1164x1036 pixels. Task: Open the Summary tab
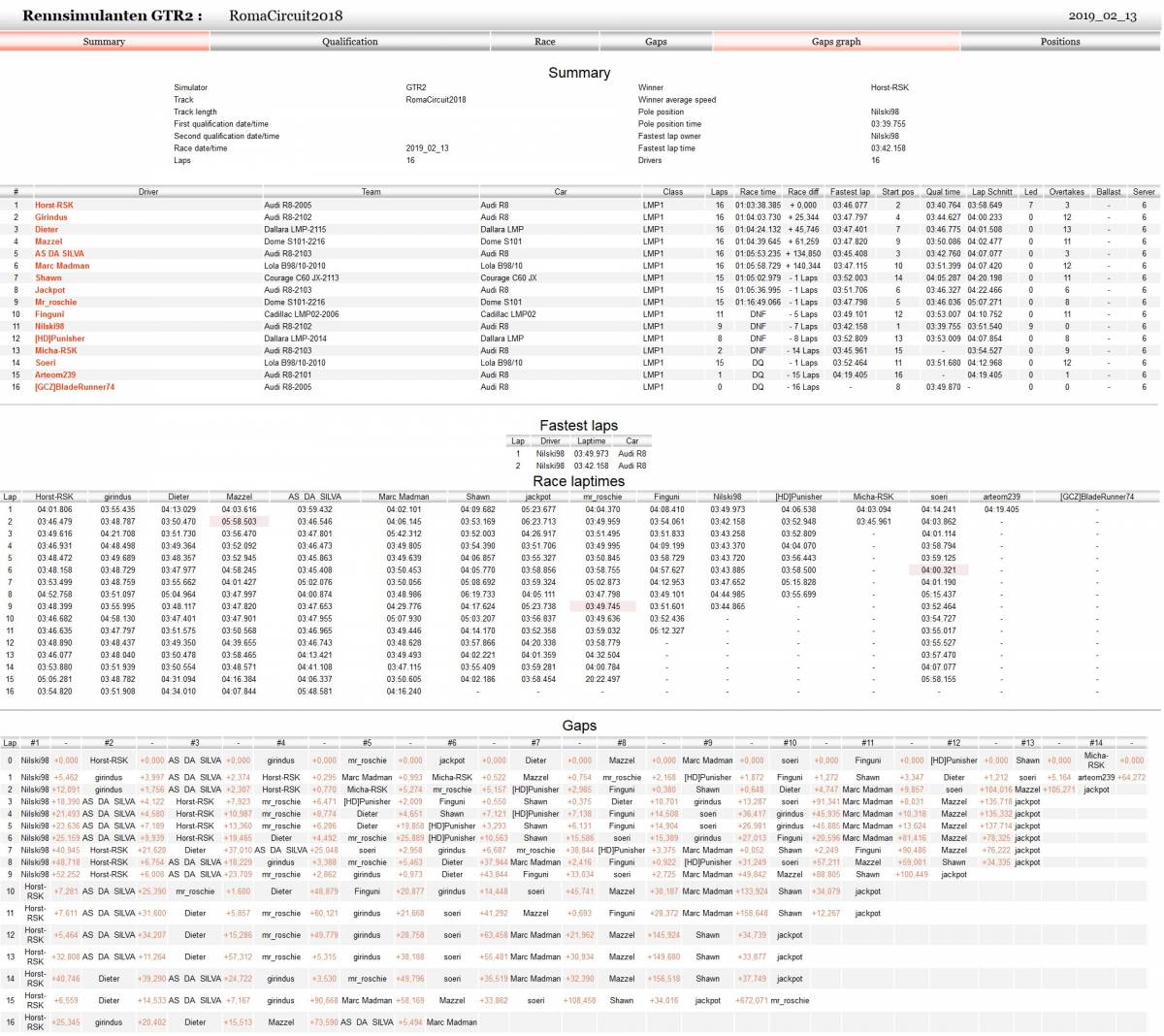click(104, 42)
